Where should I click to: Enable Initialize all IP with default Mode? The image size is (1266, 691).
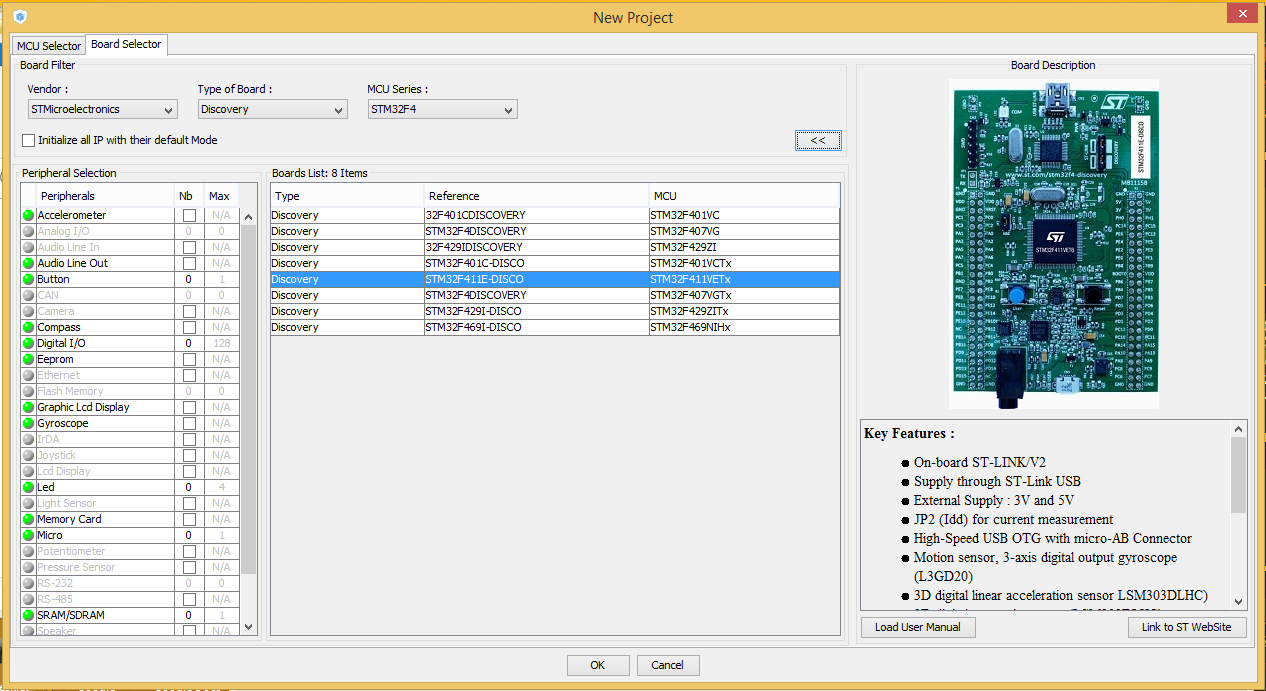[29, 141]
